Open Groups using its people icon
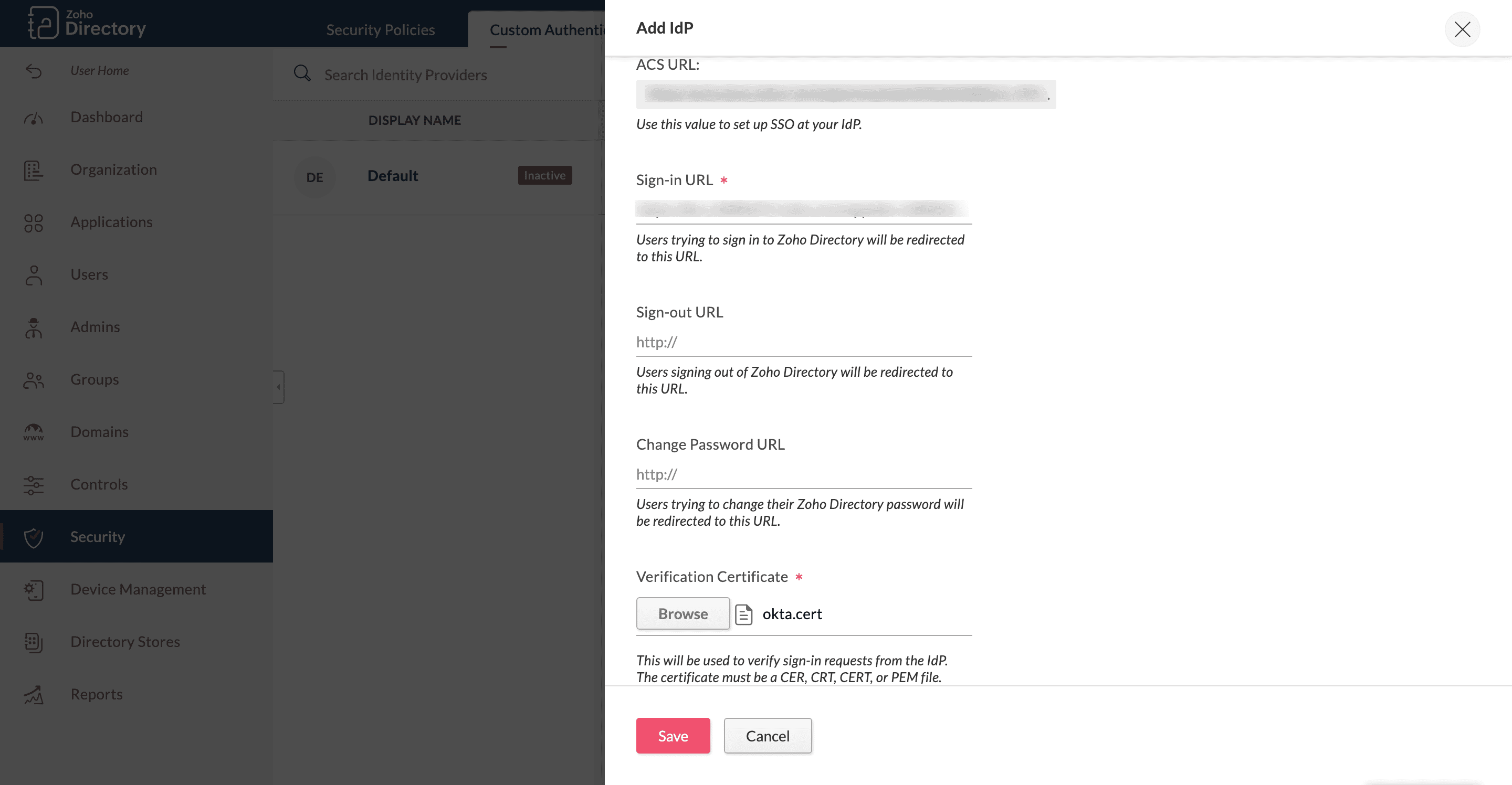1512x785 pixels. tap(34, 380)
